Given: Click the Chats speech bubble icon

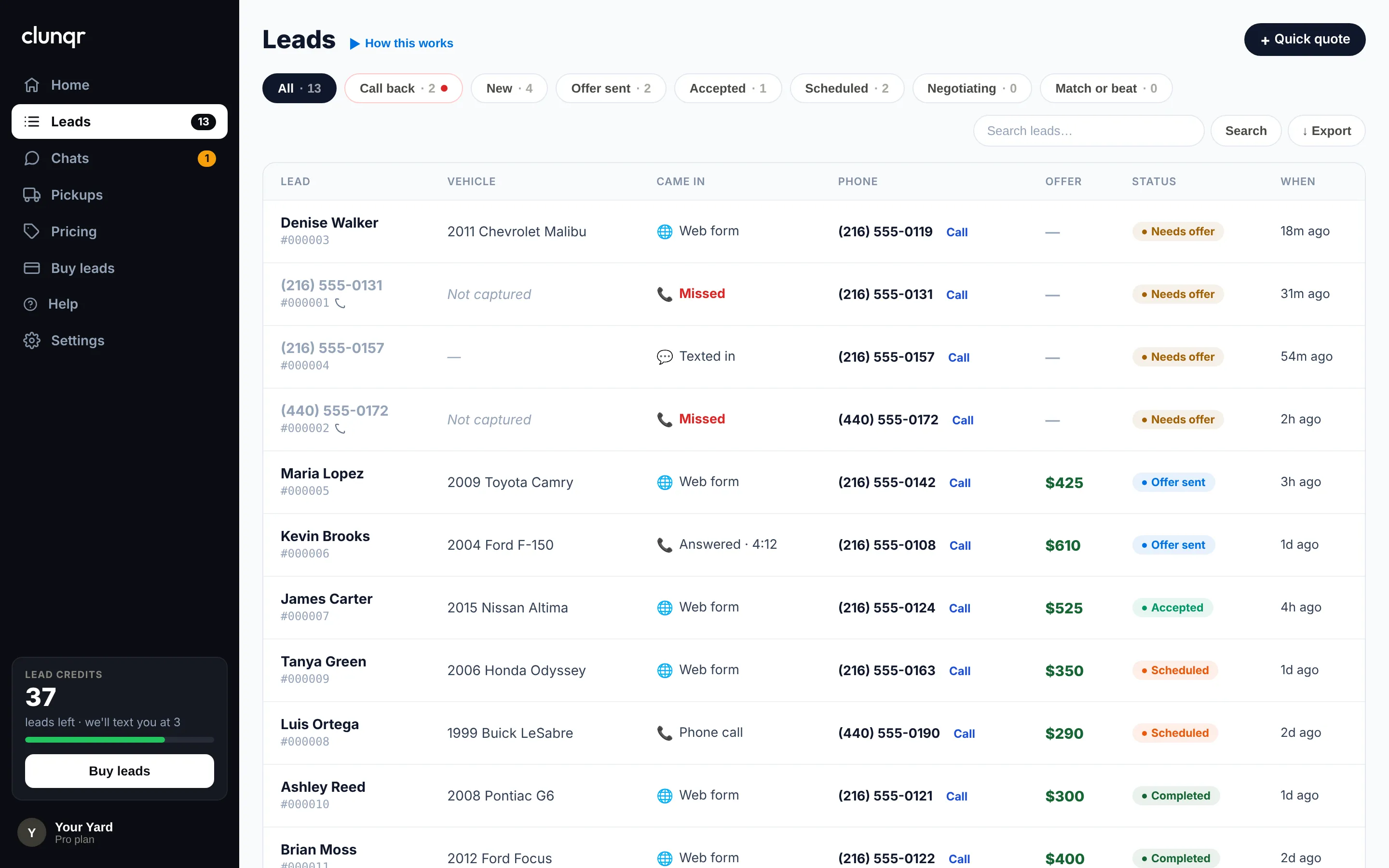Looking at the screenshot, I should [31, 159].
